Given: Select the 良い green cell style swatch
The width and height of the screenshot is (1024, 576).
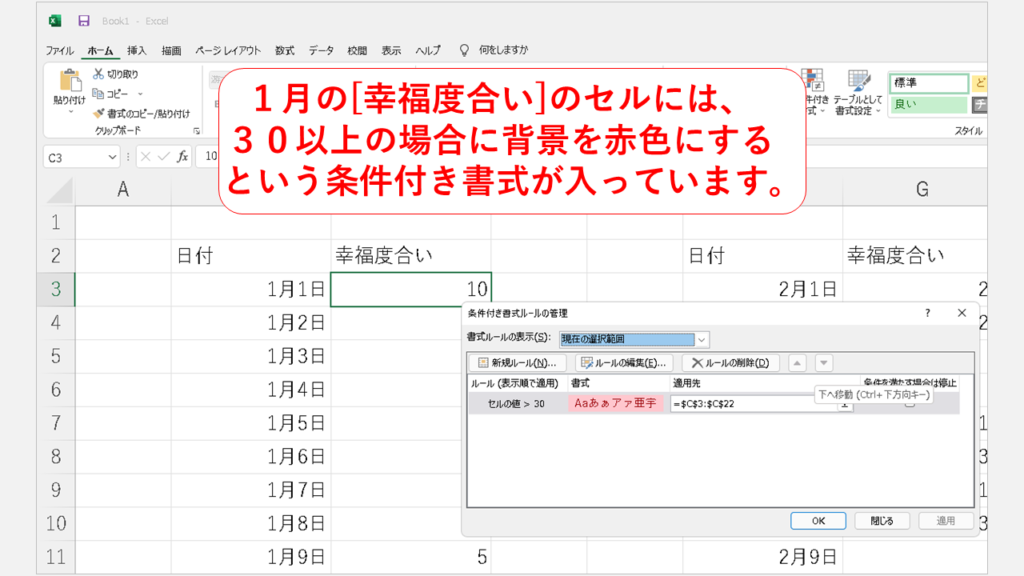Looking at the screenshot, I should coord(928,104).
